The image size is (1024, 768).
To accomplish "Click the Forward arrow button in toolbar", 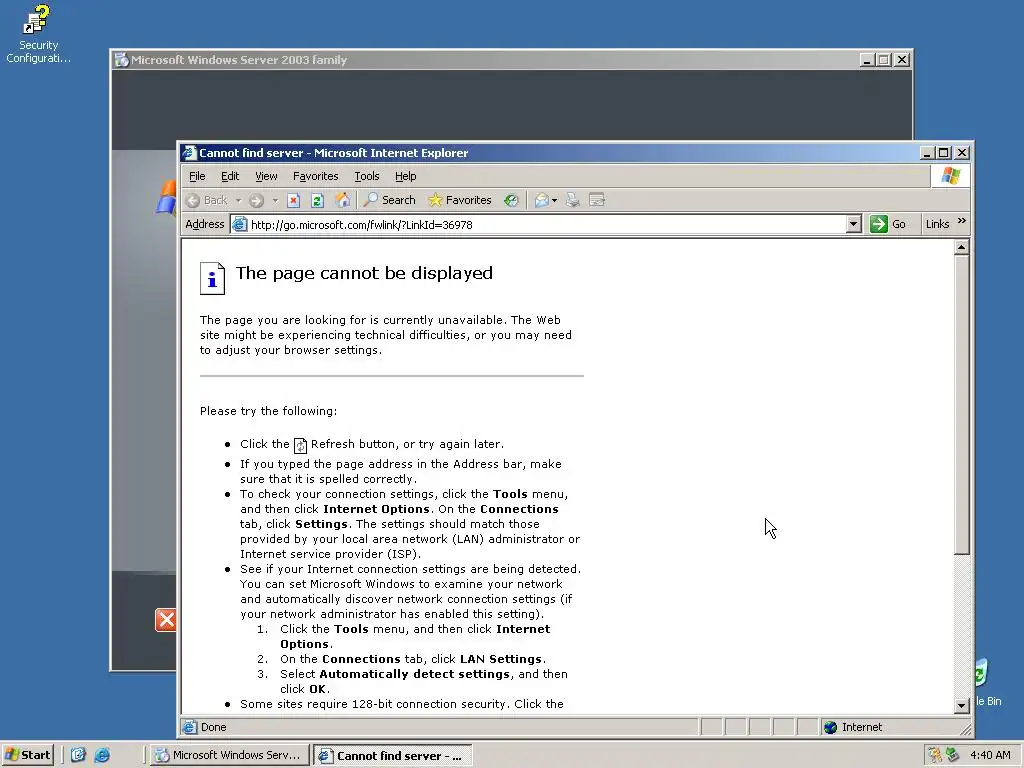I will pos(257,200).
